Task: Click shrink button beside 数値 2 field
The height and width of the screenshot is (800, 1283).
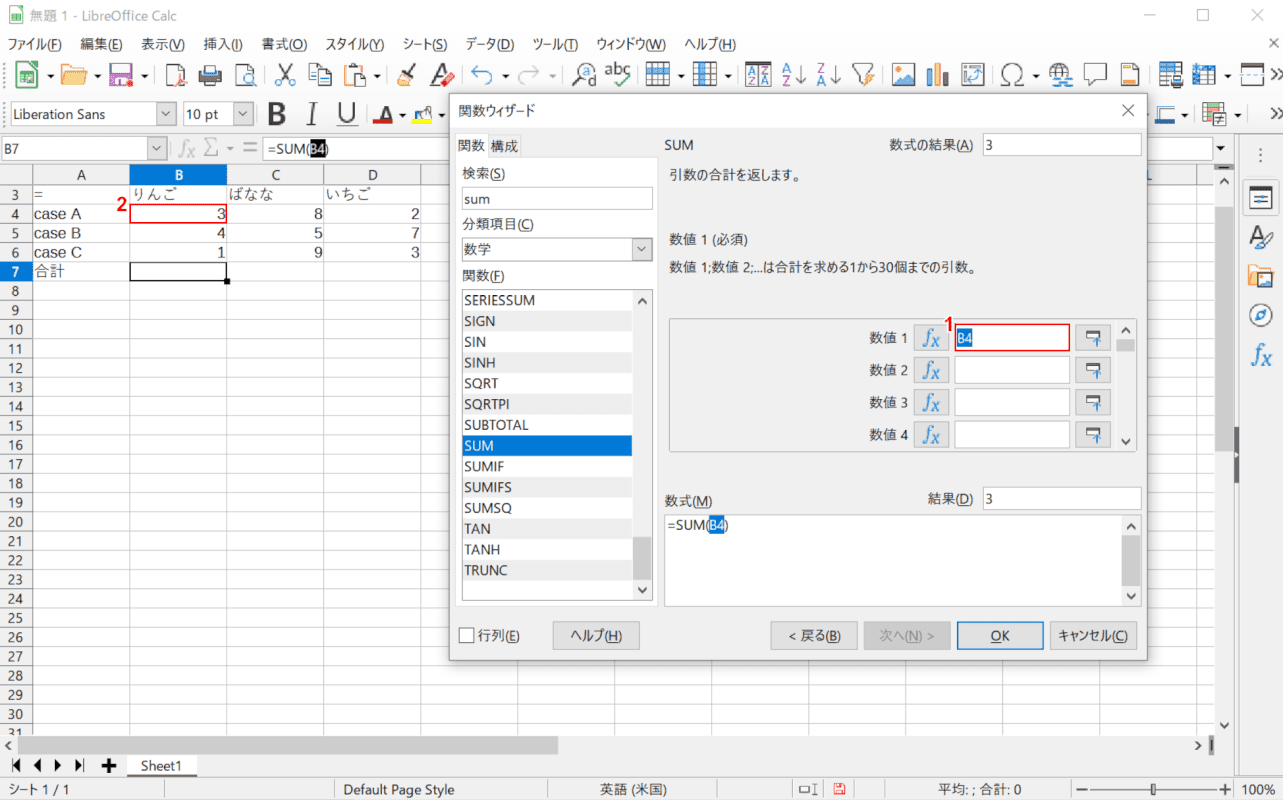Action: [1093, 370]
